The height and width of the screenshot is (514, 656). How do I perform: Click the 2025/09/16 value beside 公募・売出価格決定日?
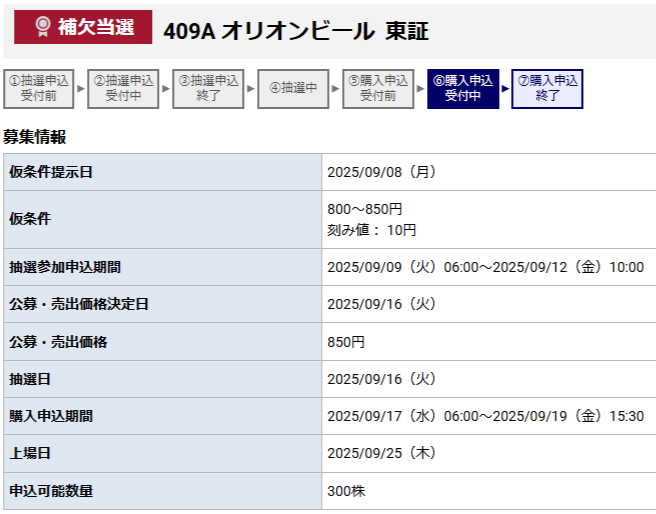[382, 304]
